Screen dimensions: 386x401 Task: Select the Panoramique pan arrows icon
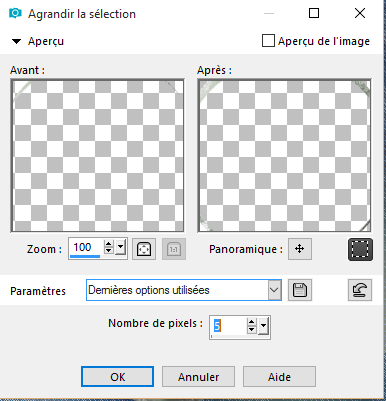click(300, 249)
